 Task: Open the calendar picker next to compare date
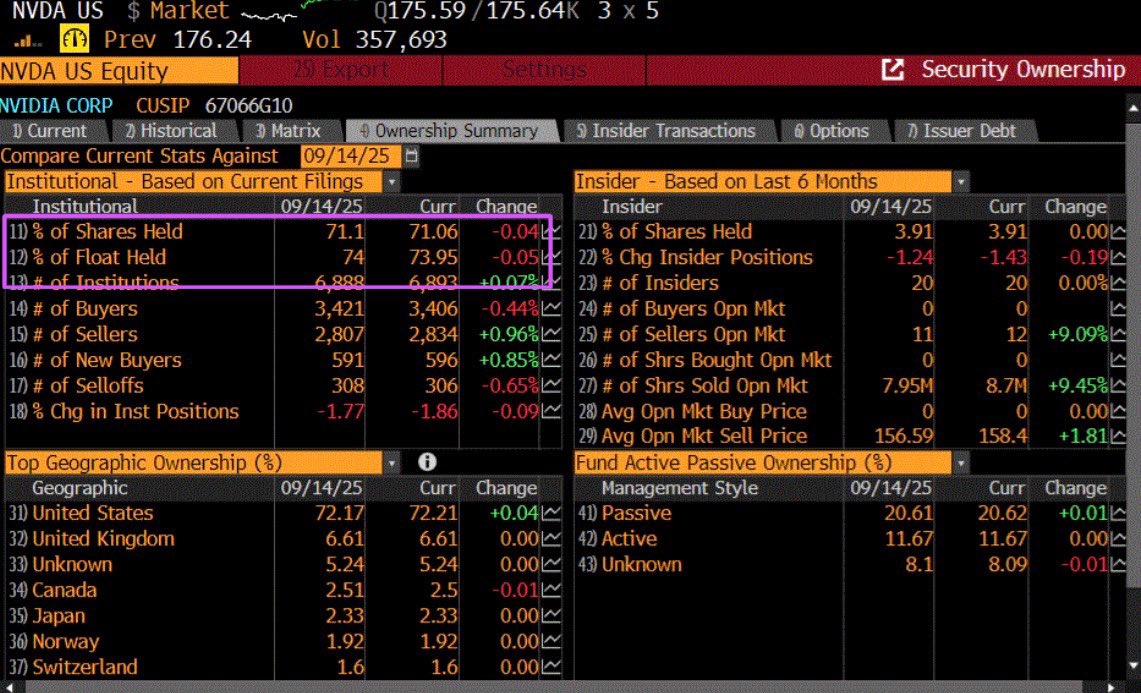412,157
